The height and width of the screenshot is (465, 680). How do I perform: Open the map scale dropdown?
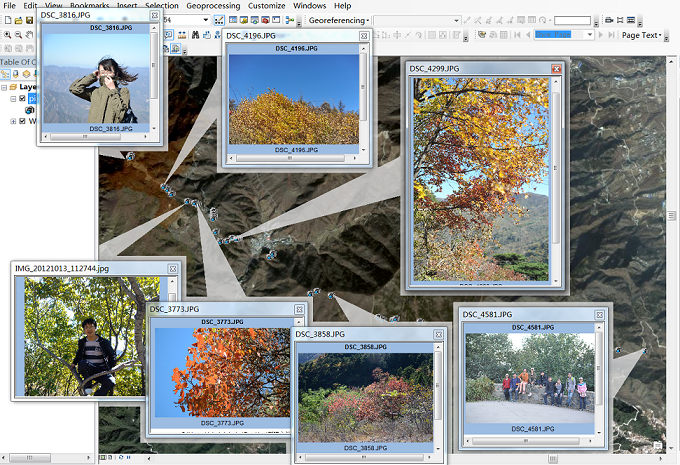point(206,20)
